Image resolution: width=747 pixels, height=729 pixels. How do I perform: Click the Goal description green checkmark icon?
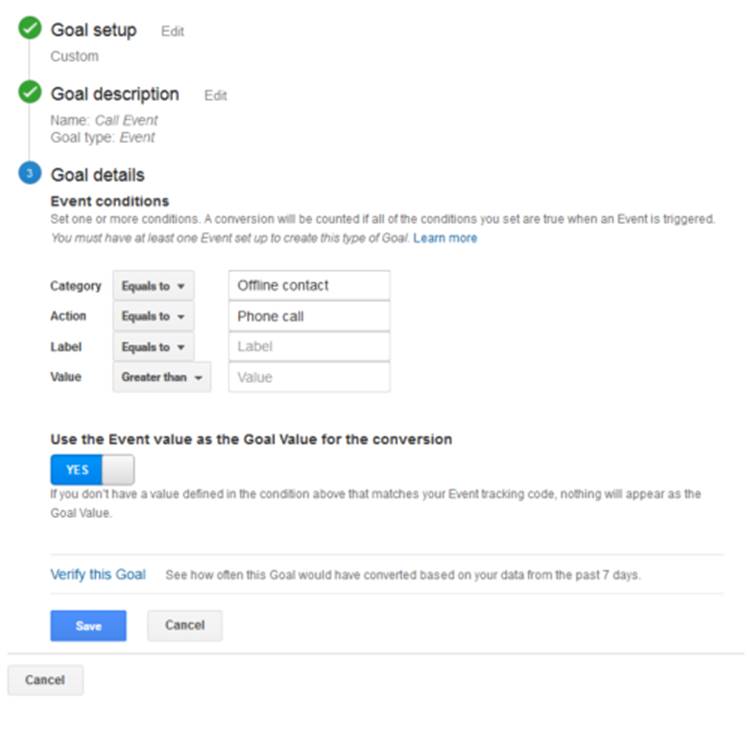click(30, 92)
